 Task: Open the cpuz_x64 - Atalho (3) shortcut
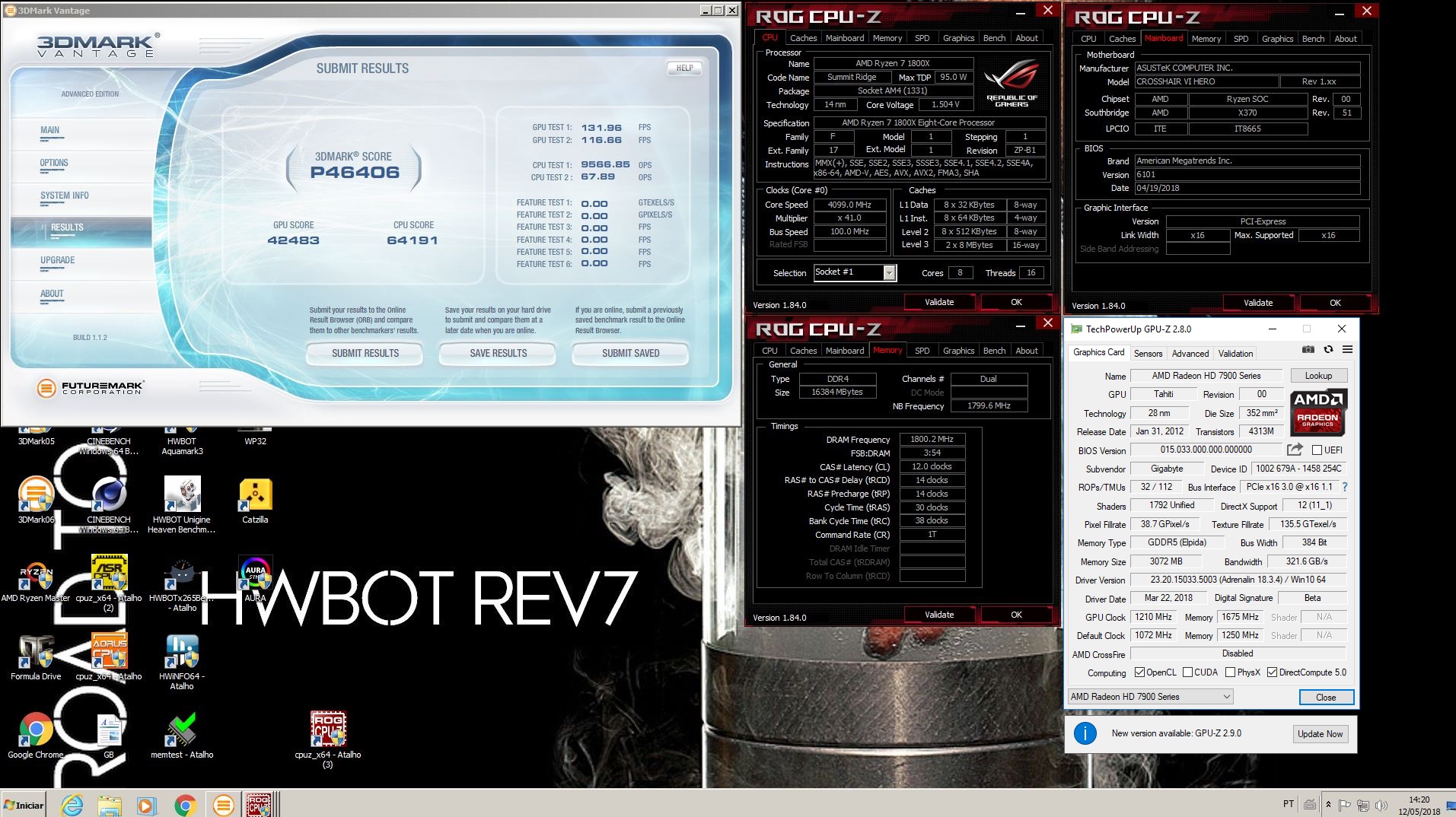328,740
